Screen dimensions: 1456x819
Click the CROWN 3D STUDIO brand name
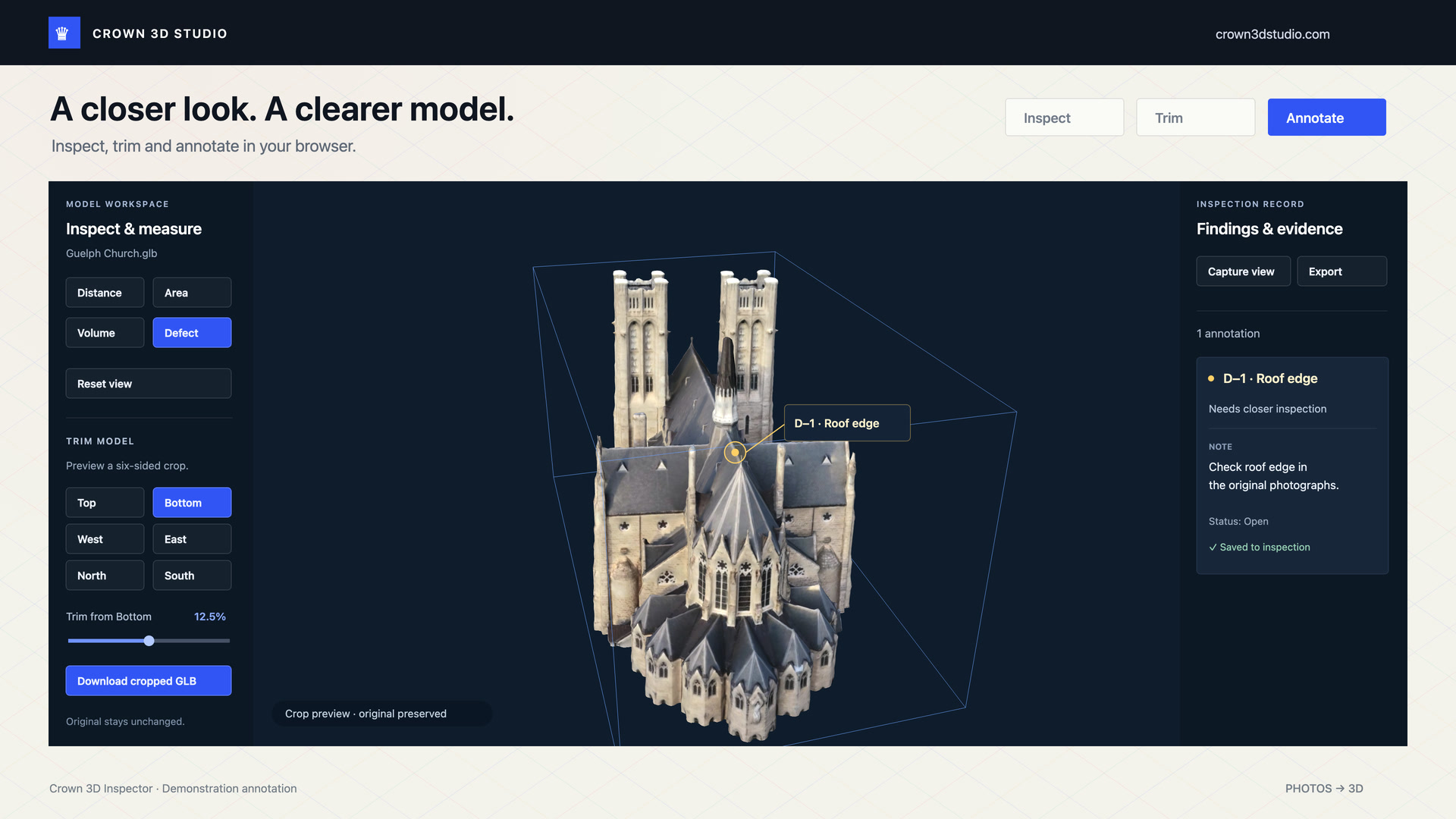[160, 34]
